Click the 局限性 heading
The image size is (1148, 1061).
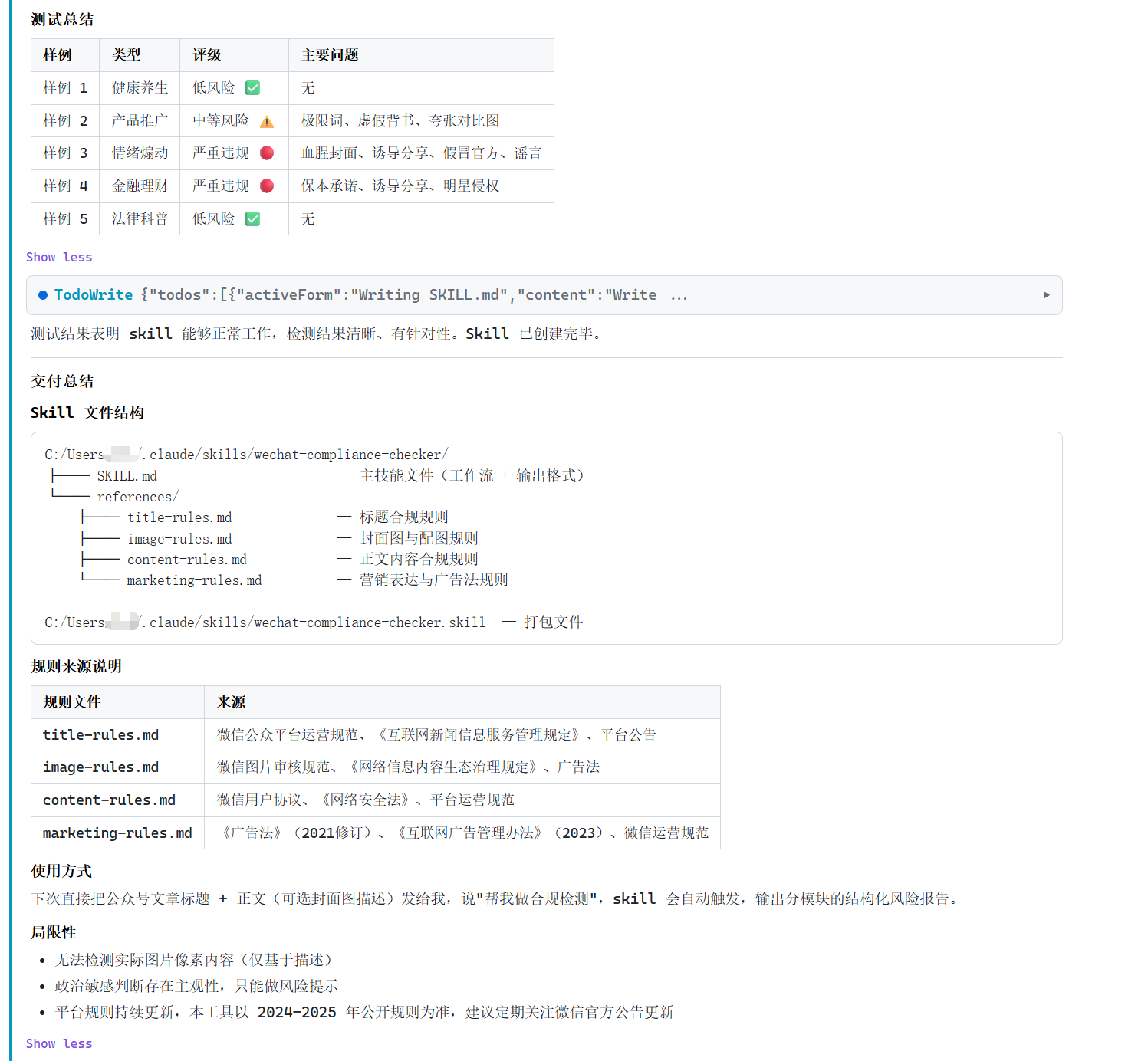54,933
